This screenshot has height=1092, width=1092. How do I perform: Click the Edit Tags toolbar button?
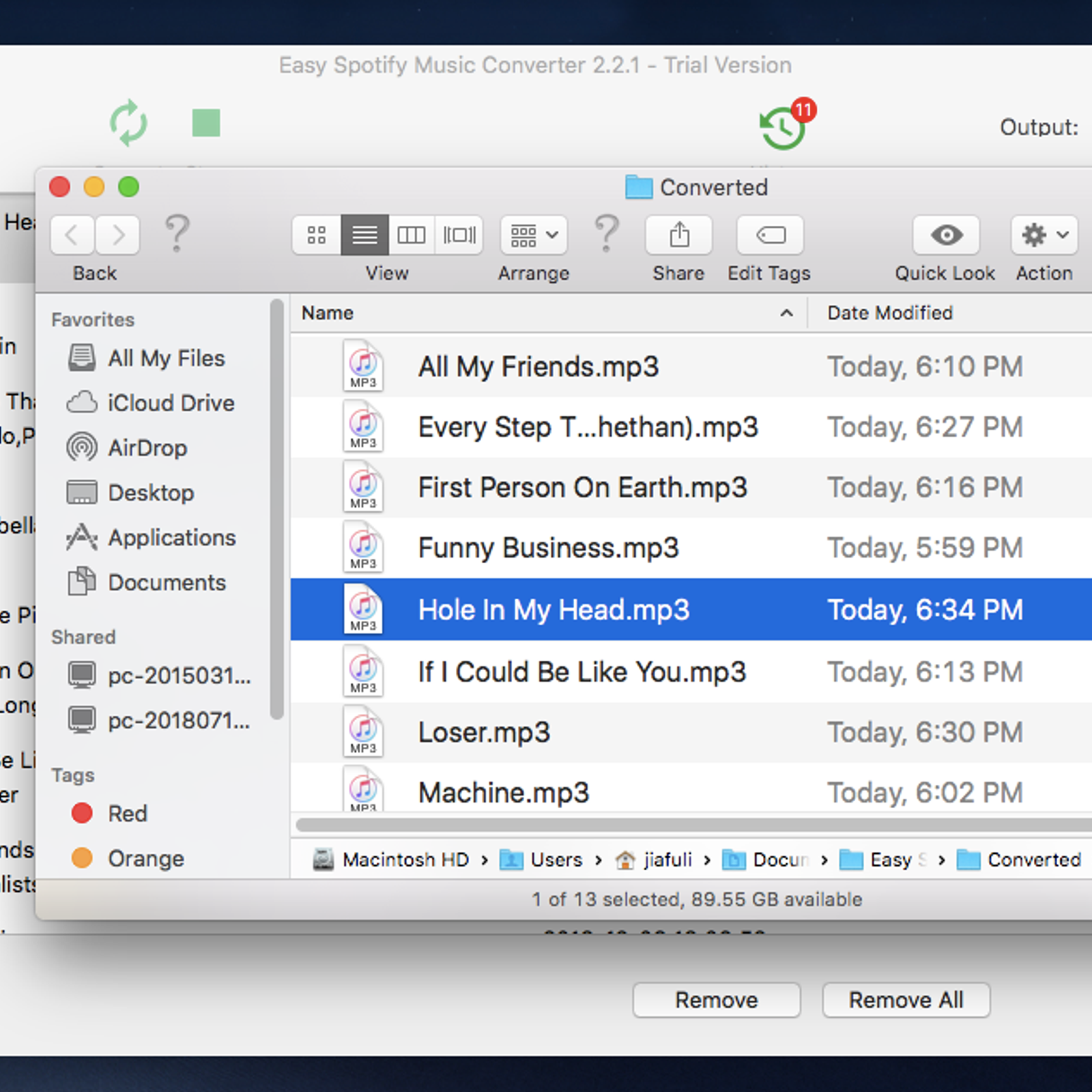tap(770, 235)
